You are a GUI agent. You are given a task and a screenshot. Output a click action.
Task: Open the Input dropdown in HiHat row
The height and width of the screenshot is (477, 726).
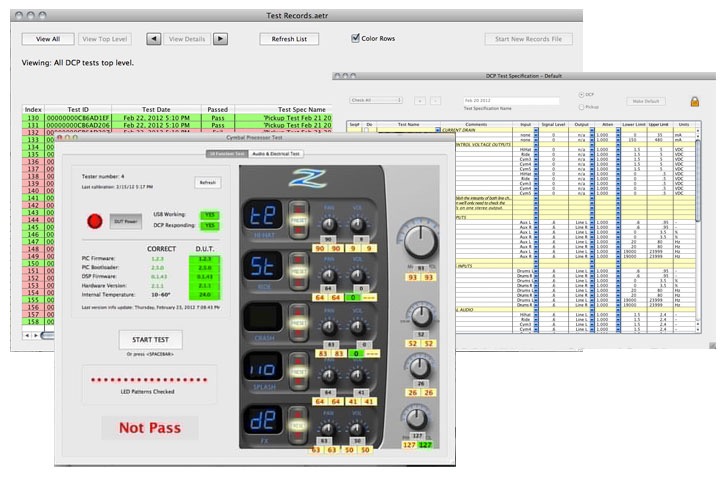tap(536, 150)
